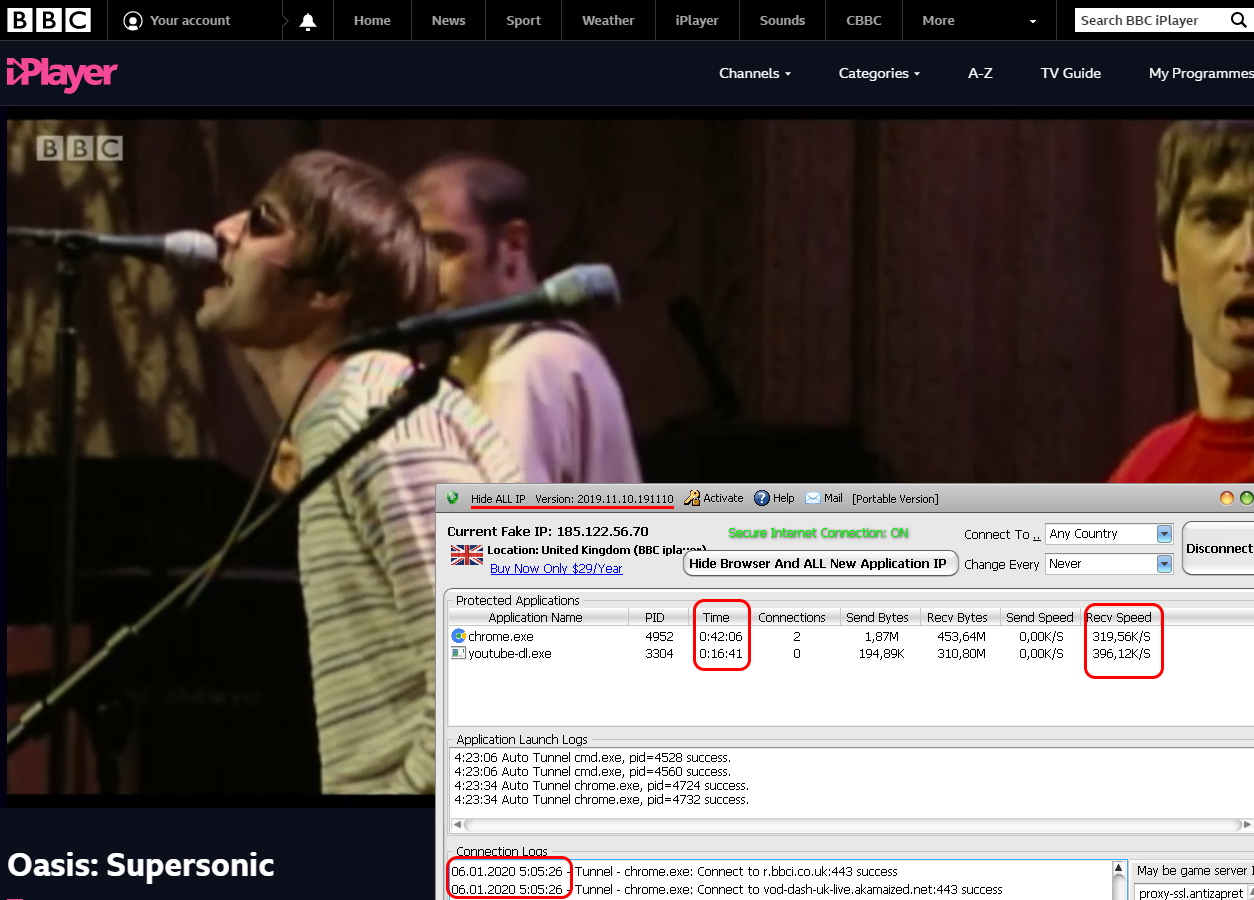
Task: Click the Search BBC iPlayer field
Action: [1152, 20]
